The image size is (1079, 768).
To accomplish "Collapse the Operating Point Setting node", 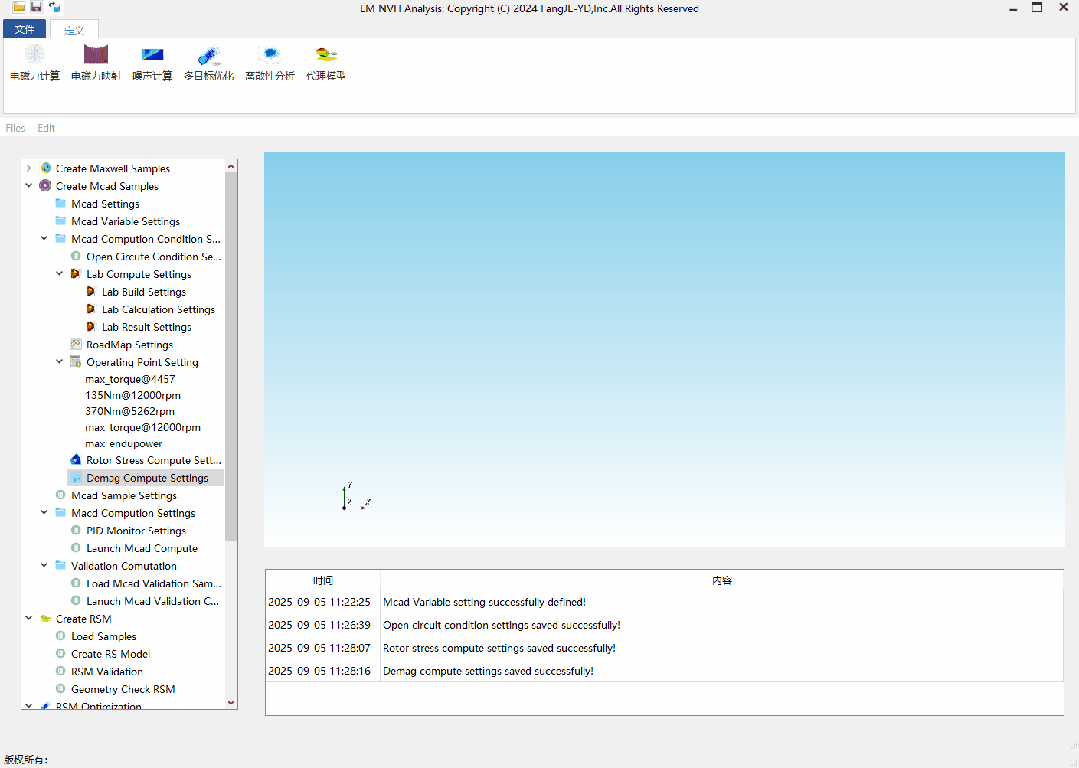I will coord(60,362).
